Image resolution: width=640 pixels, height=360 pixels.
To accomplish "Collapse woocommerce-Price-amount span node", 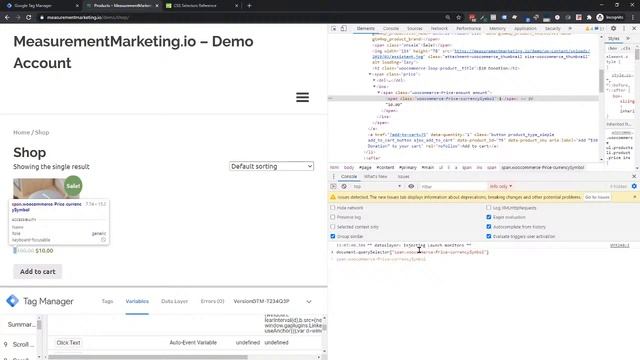I will point(379,93).
